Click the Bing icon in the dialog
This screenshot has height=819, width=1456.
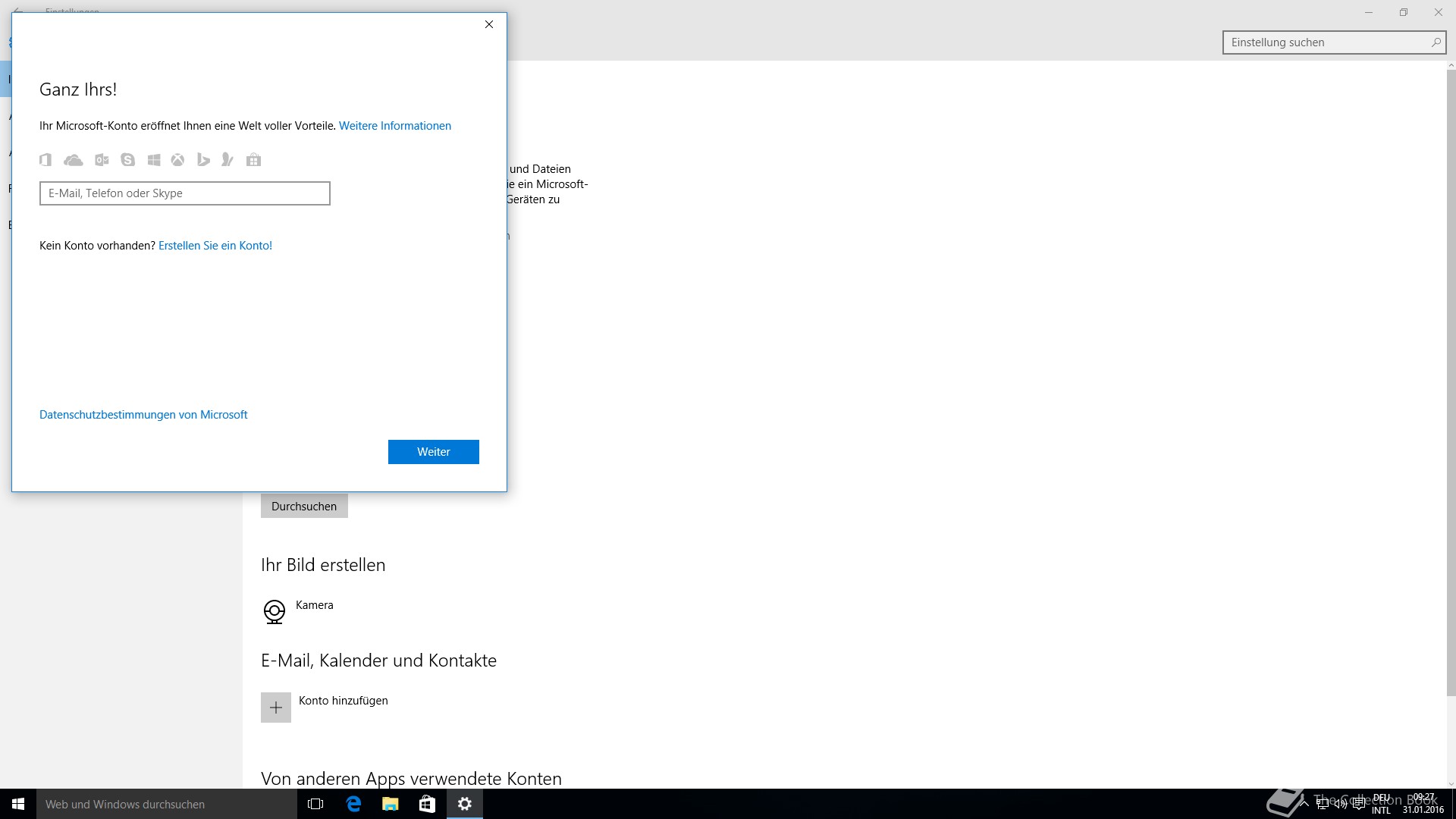203,160
